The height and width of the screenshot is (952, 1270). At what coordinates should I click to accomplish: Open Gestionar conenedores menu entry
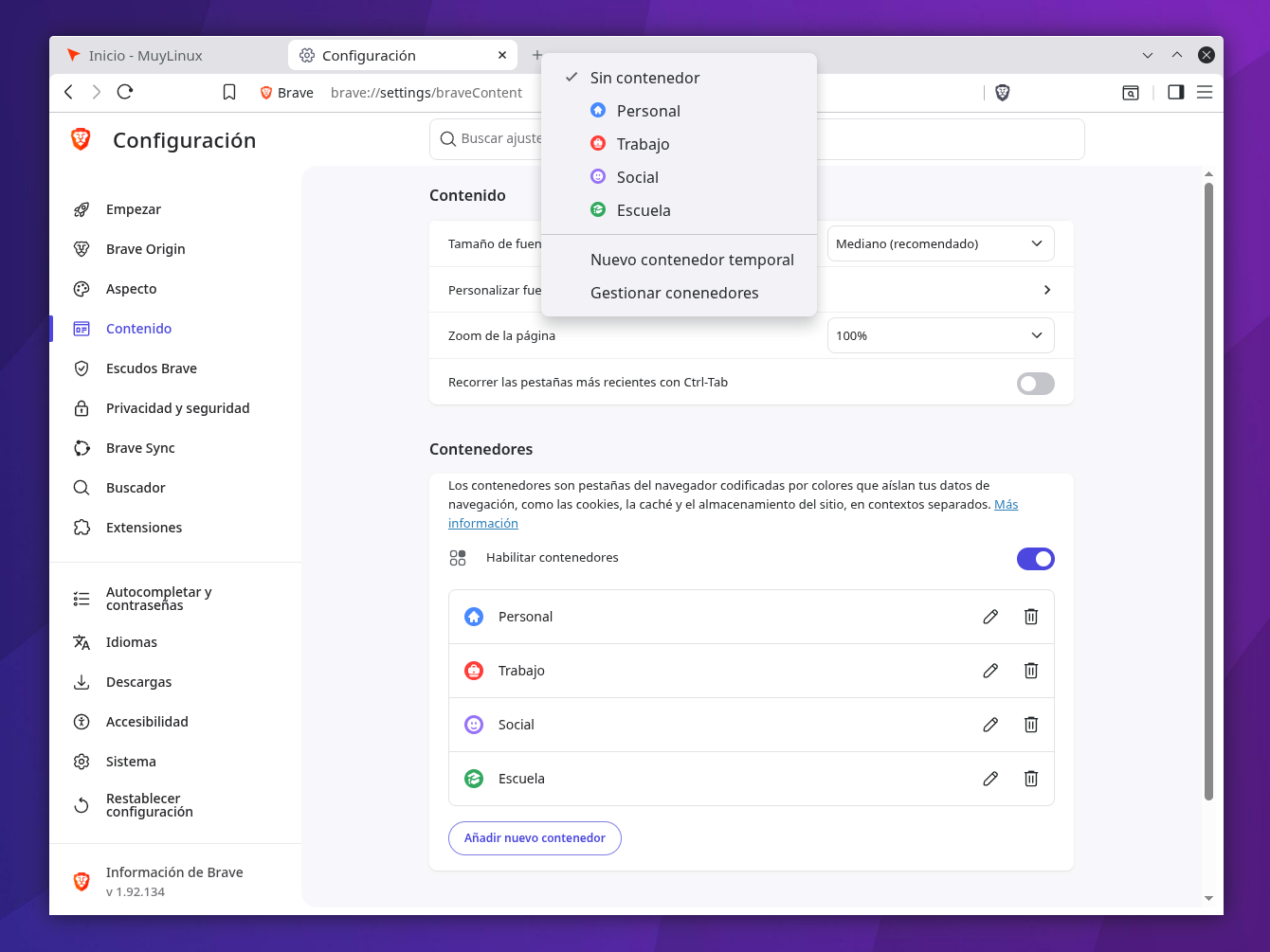tap(679, 293)
